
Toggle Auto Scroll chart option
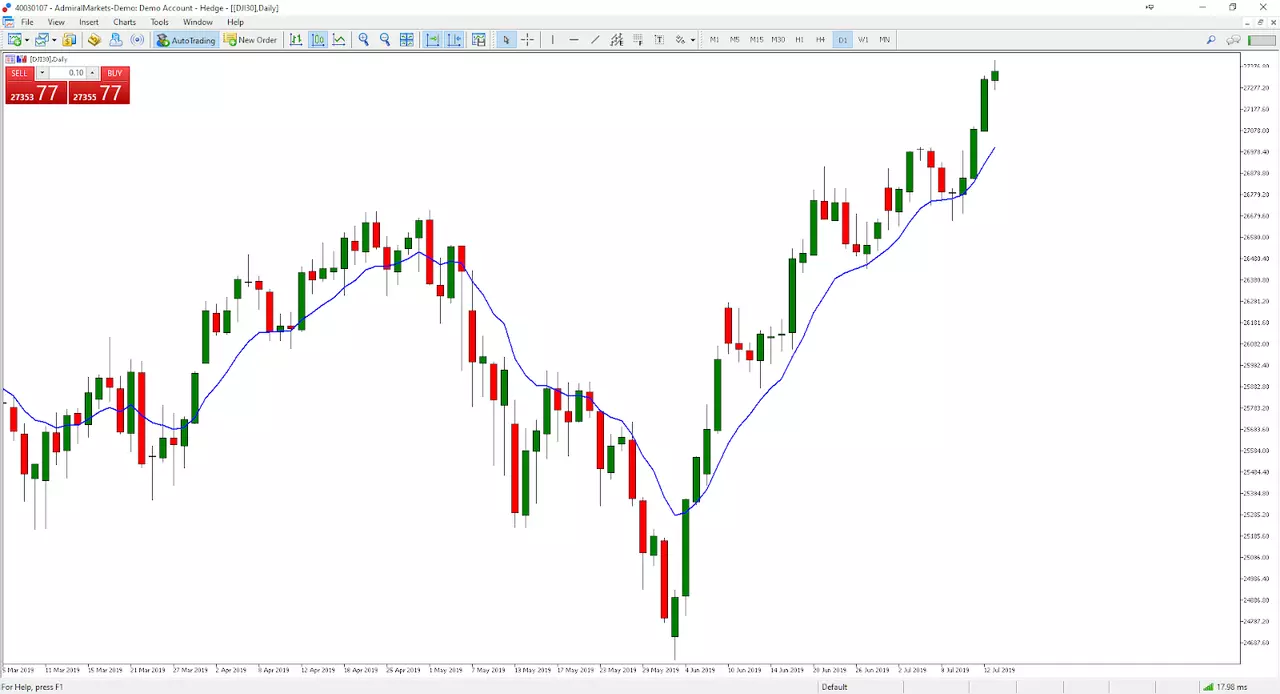click(433, 40)
